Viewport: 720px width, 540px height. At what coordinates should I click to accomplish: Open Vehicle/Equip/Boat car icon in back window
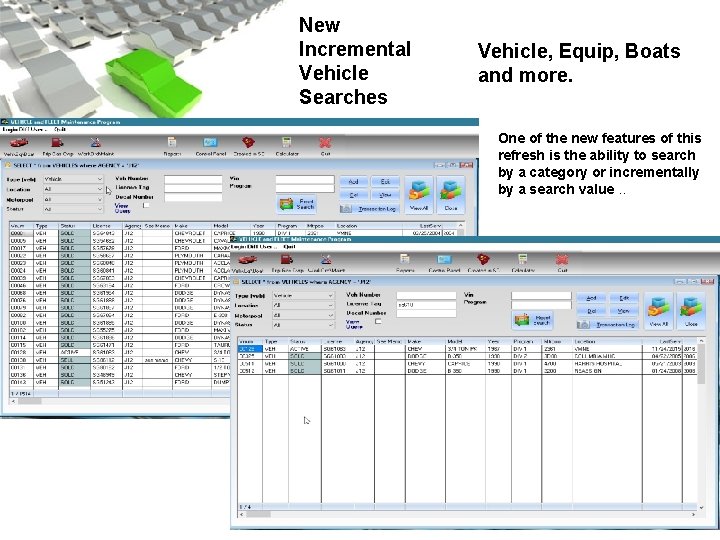tap(19, 143)
